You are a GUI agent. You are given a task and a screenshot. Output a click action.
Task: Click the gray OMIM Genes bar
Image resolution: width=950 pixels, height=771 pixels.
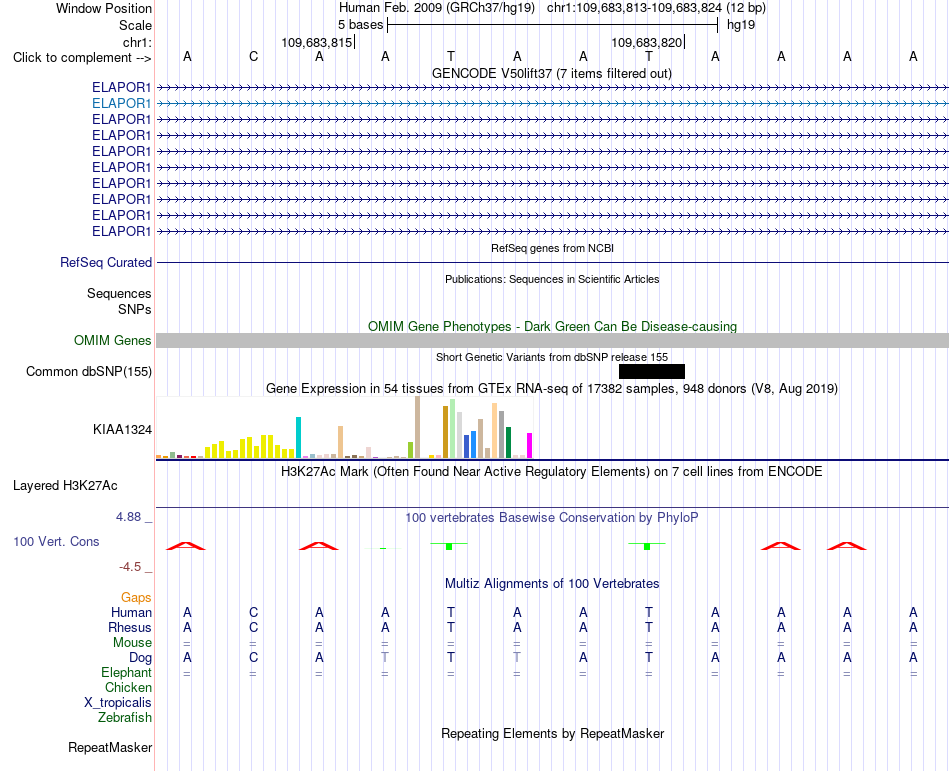point(552,340)
